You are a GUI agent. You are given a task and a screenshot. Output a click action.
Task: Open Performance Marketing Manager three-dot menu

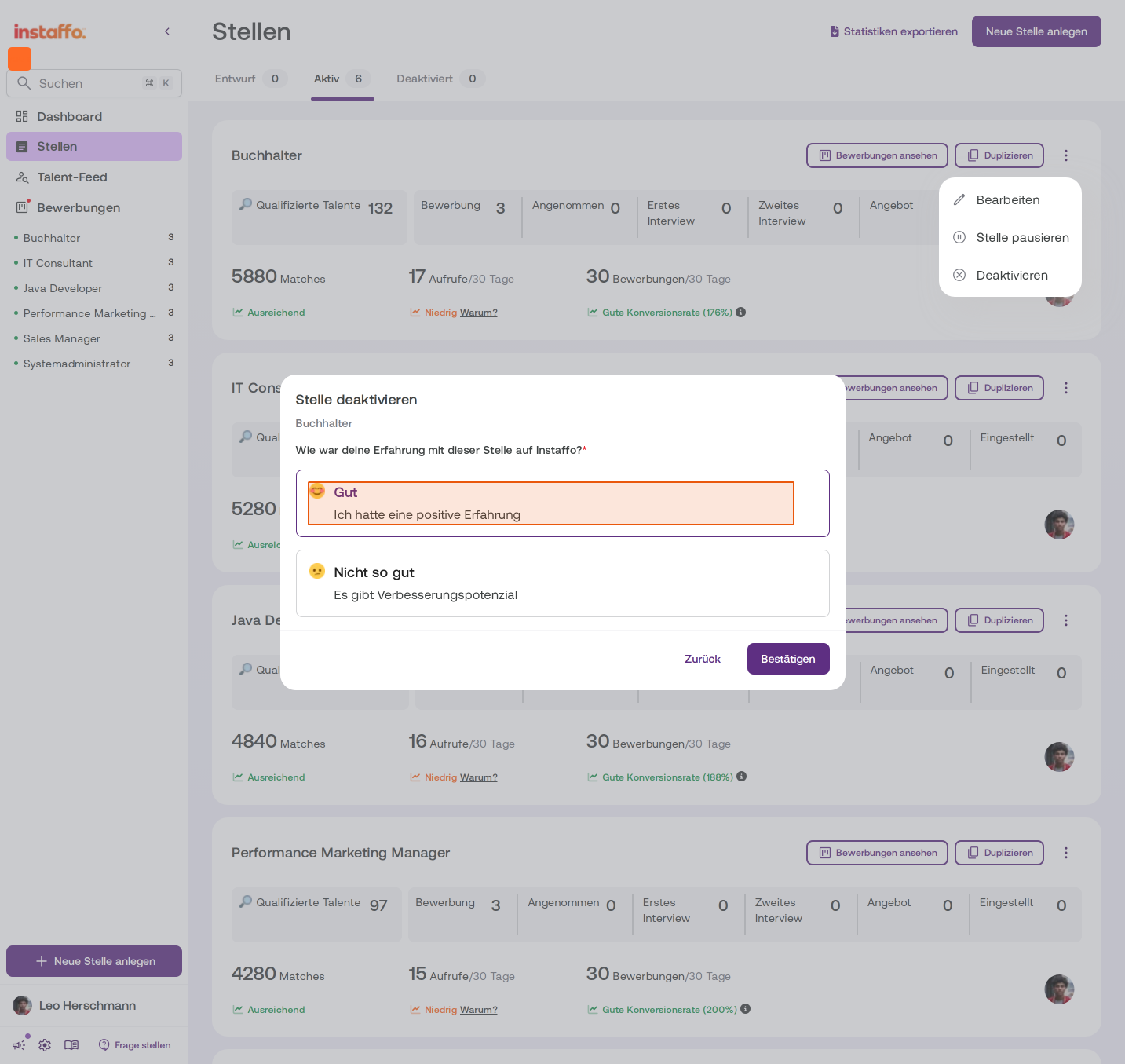(x=1066, y=853)
